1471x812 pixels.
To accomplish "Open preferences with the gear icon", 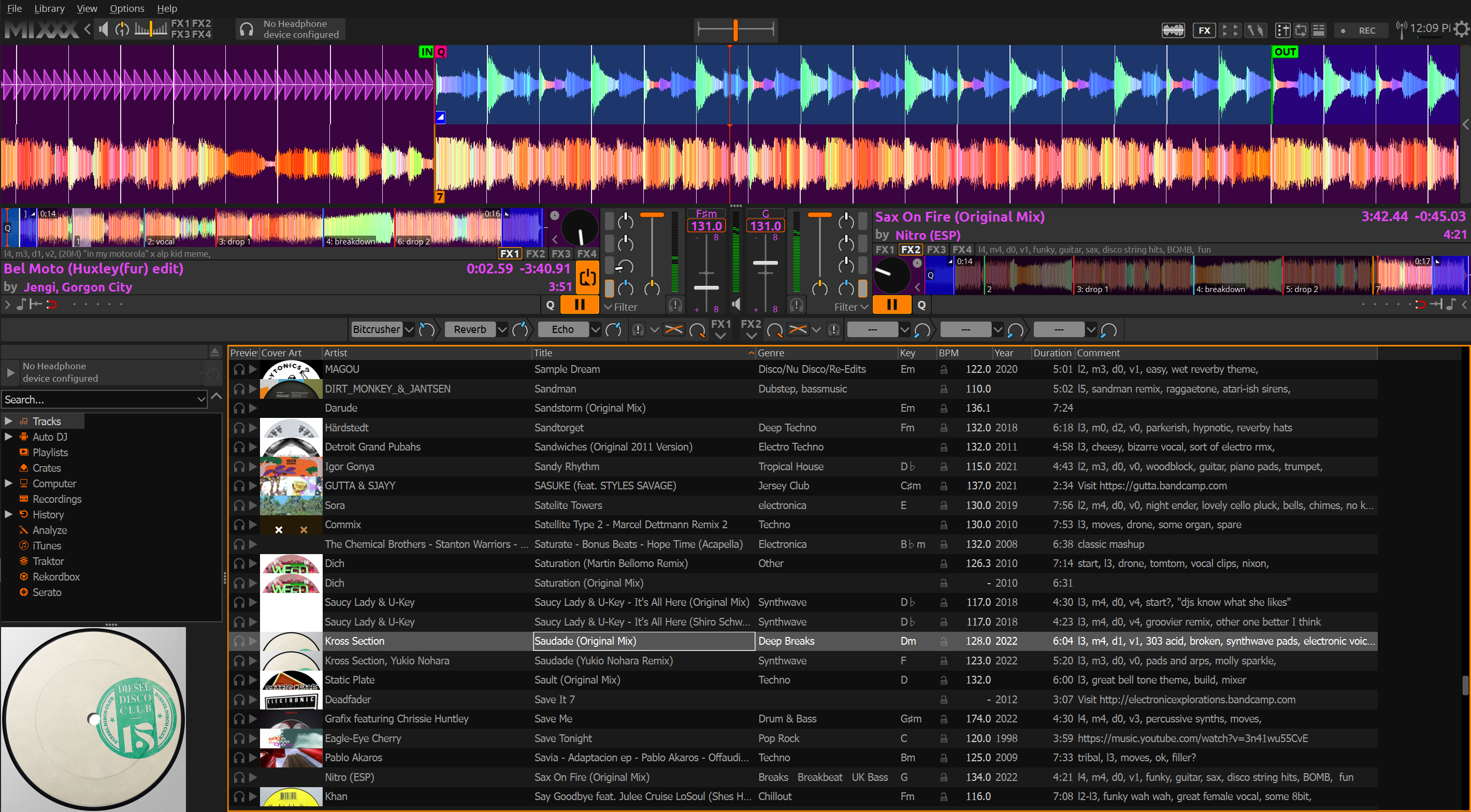I will pos(1460,29).
